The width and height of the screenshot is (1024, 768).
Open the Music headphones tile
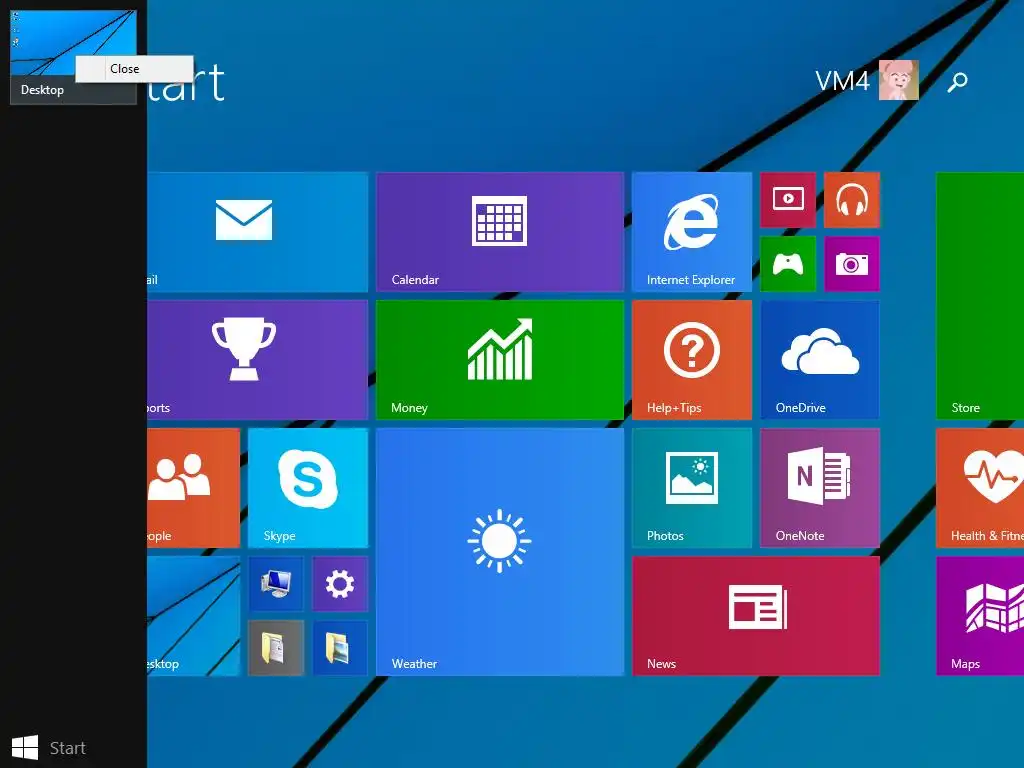click(x=852, y=200)
